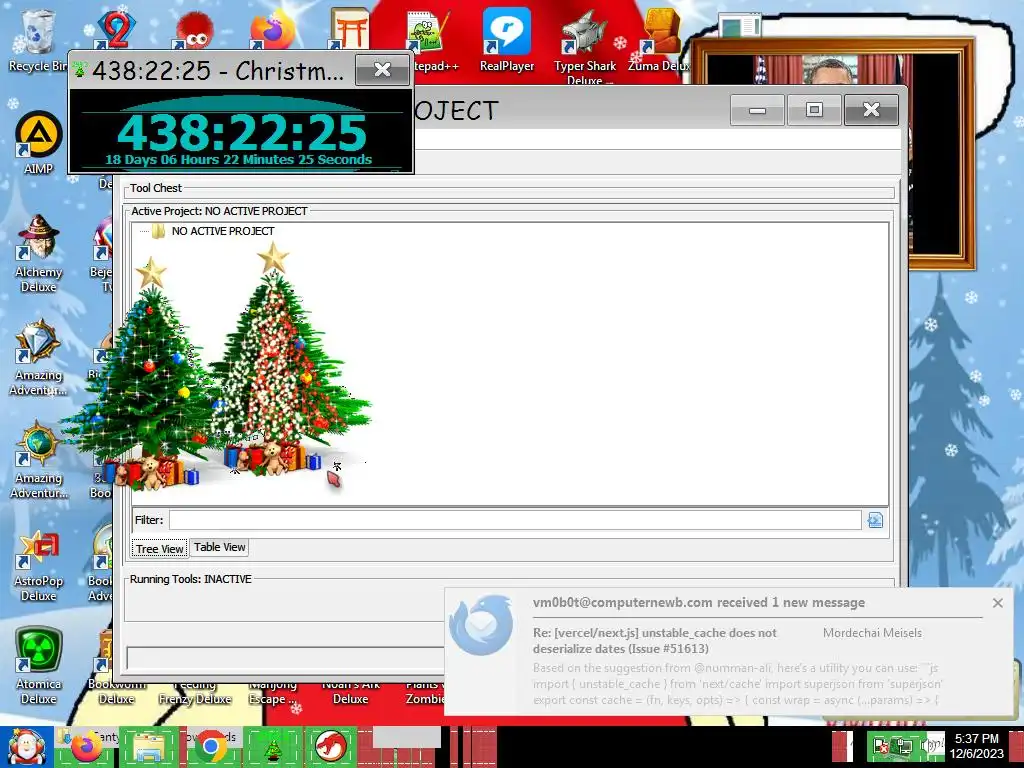This screenshot has height=768, width=1024.
Task: Maximize the PROJECT window
Action: point(814,110)
